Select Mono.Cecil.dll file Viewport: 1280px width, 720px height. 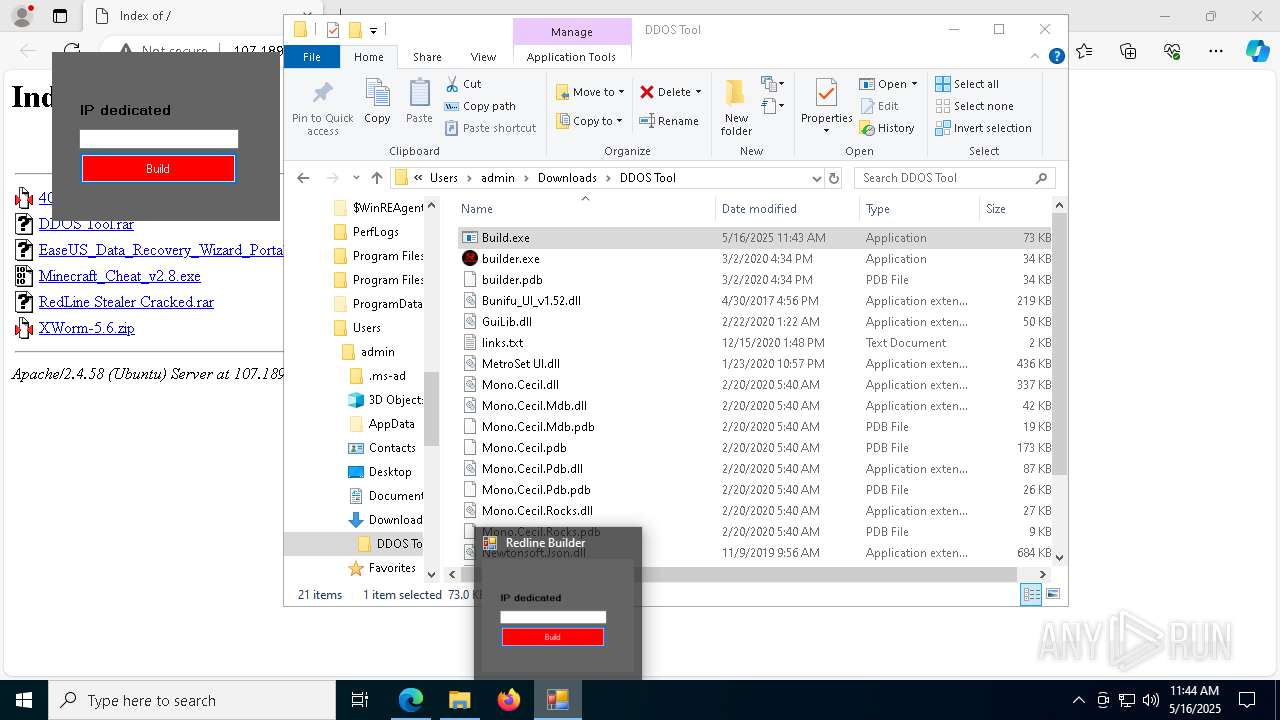pos(520,385)
